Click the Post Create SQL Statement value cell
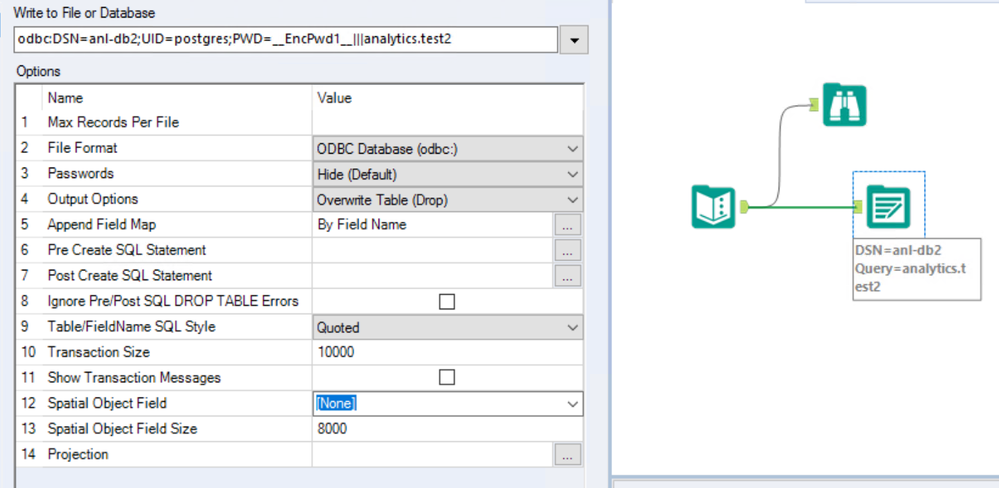999x488 pixels. coord(433,276)
